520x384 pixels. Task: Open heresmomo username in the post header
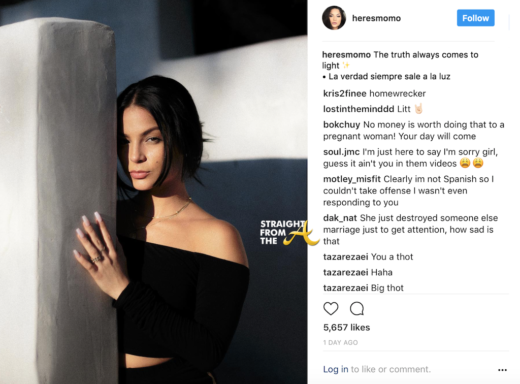[376, 18]
